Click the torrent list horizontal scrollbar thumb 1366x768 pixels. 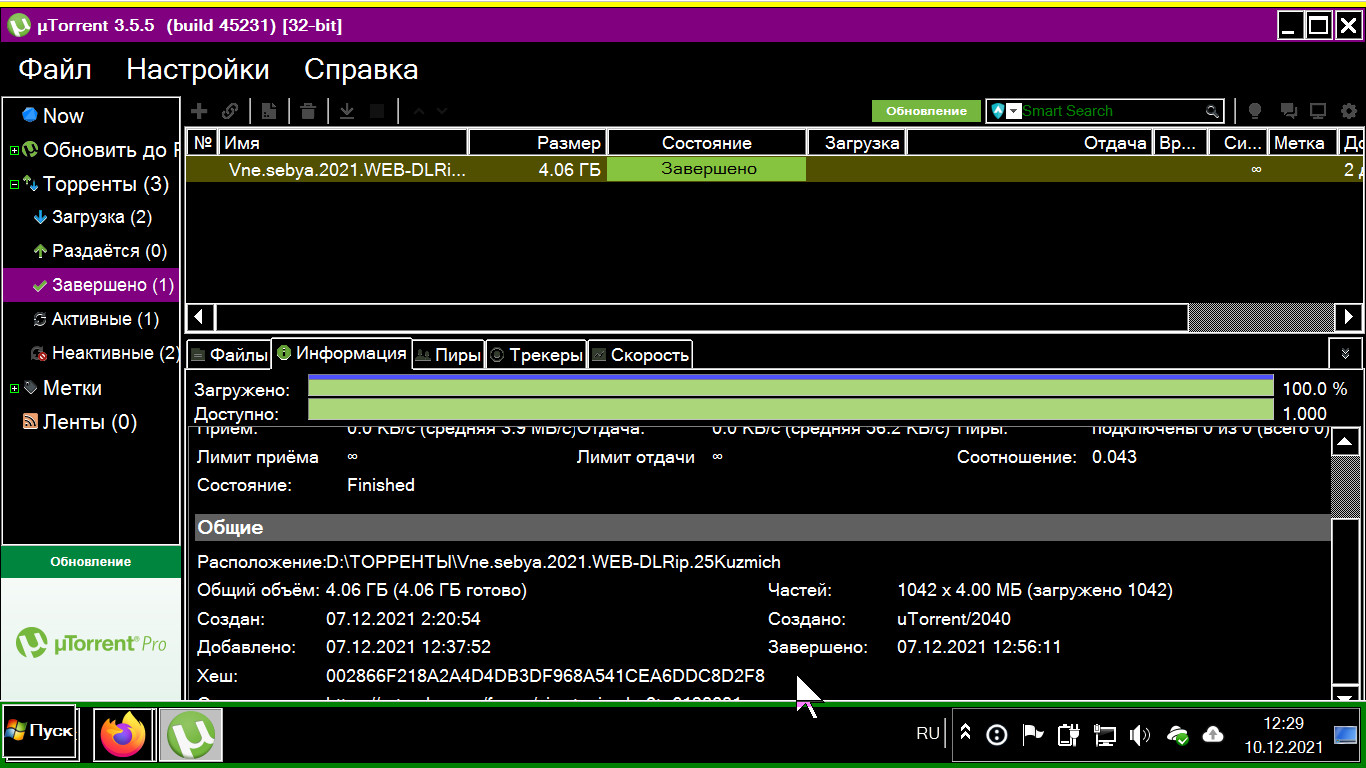[701, 317]
